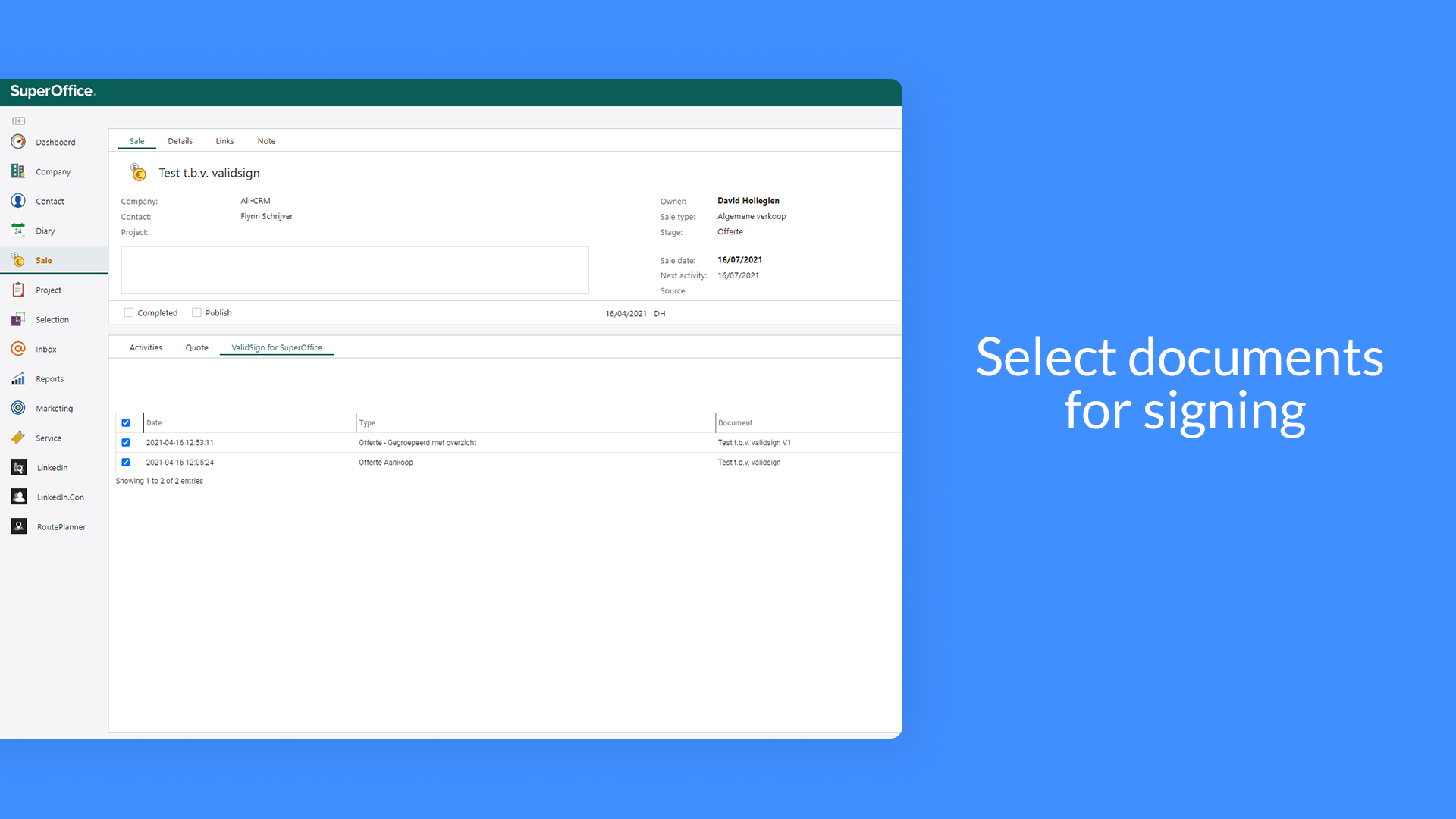
Task: Expand the Stage field dropdown
Action: click(729, 232)
